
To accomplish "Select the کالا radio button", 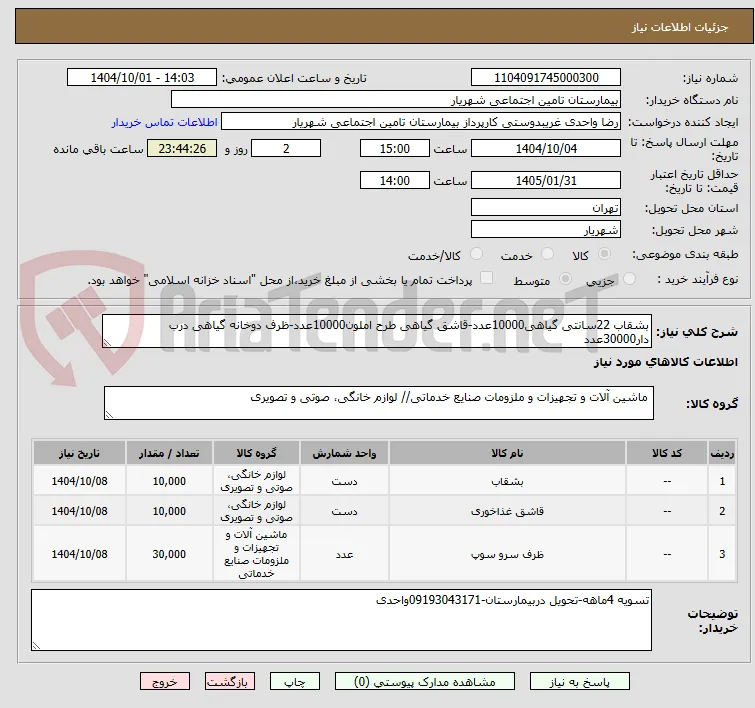I will click(x=604, y=253).
